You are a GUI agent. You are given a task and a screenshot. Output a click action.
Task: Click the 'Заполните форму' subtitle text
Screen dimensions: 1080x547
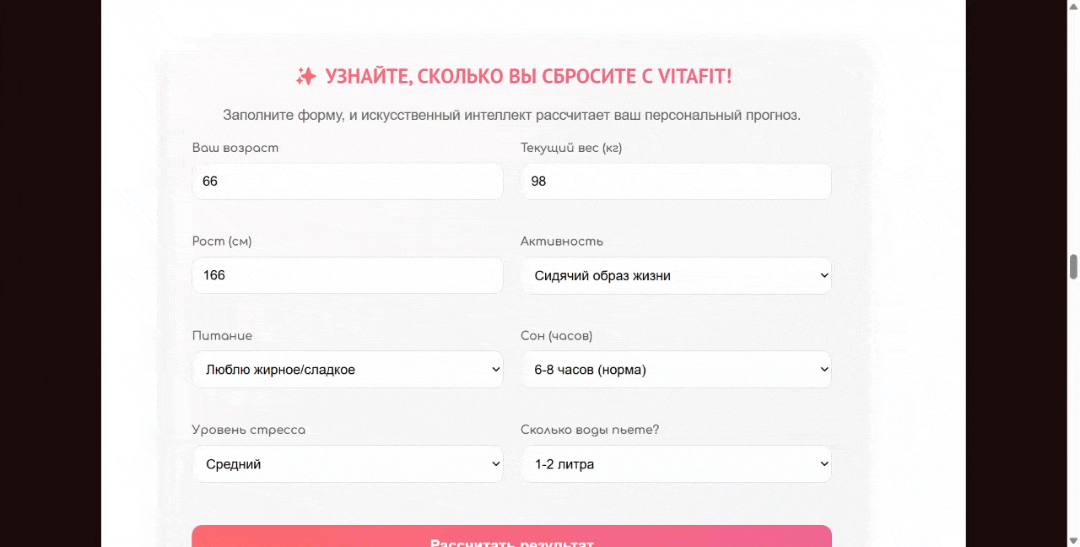pyautogui.click(x=511, y=115)
